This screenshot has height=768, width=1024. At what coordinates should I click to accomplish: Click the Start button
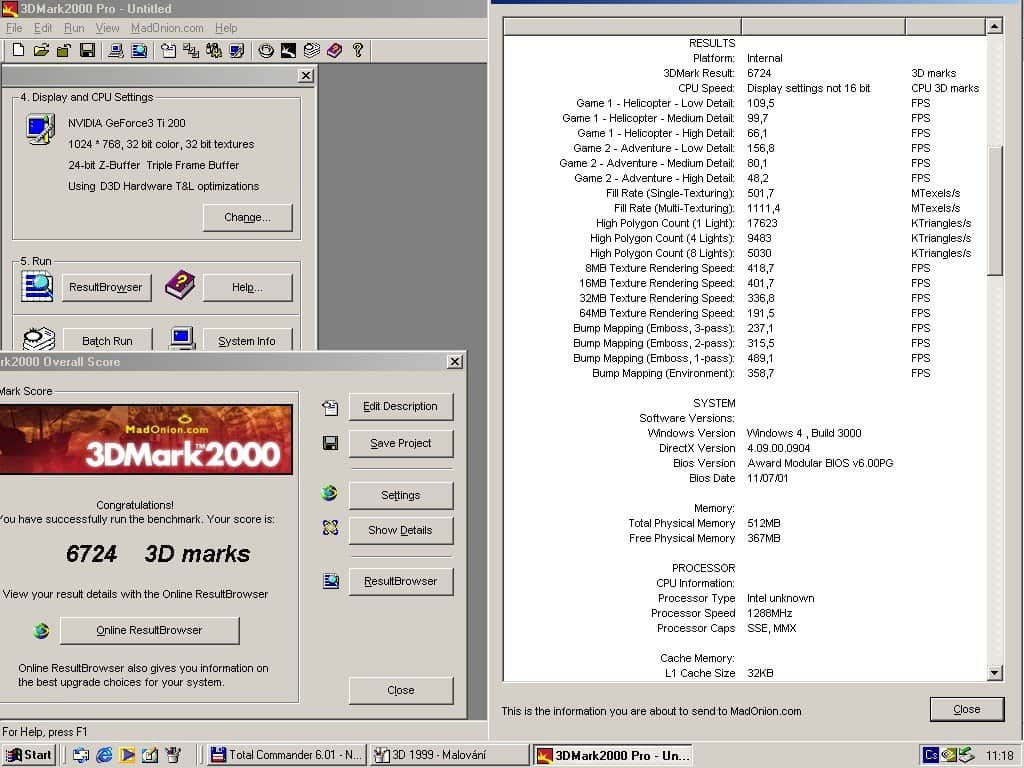30,755
